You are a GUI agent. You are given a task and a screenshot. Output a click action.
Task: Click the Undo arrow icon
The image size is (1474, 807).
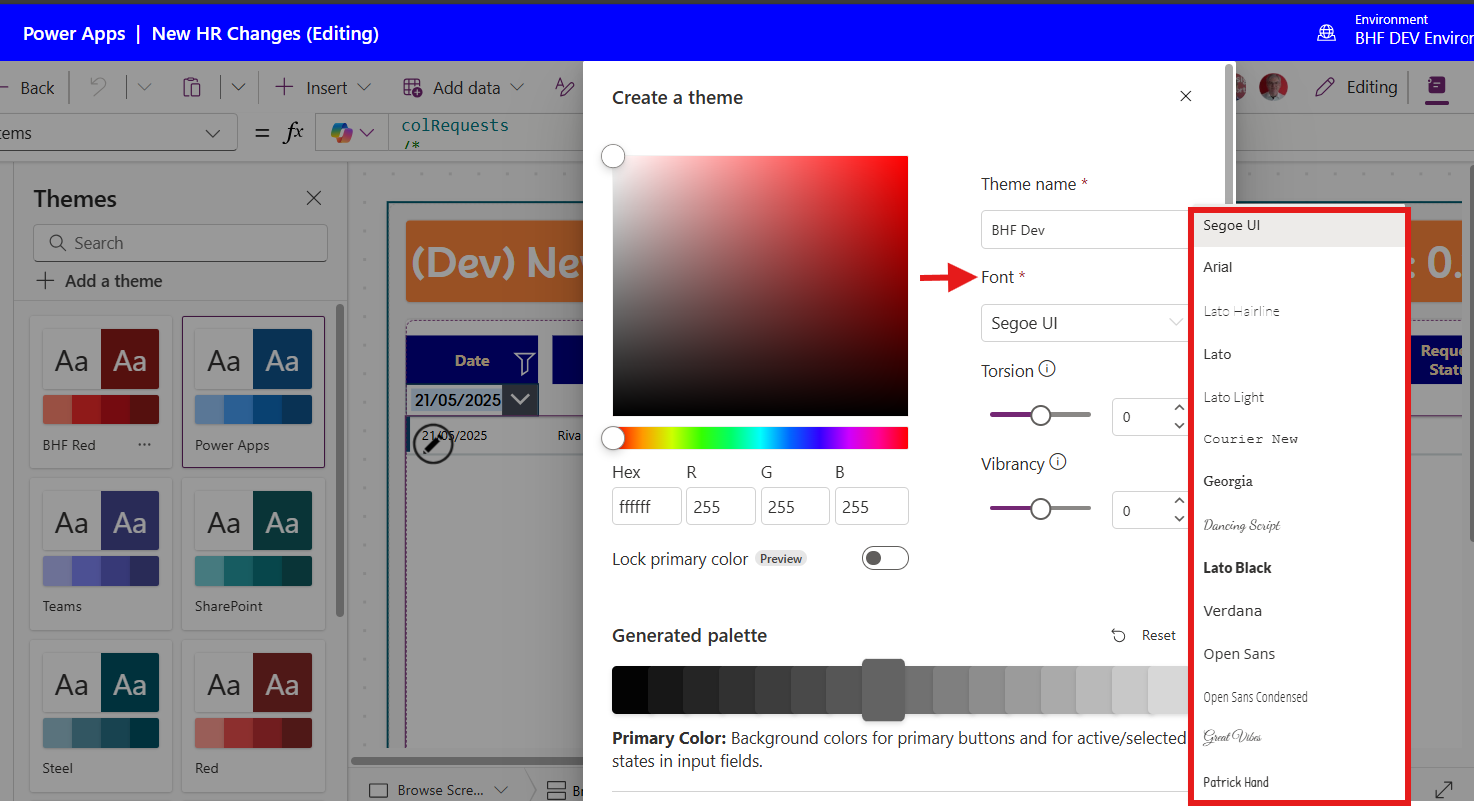pos(98,87)
